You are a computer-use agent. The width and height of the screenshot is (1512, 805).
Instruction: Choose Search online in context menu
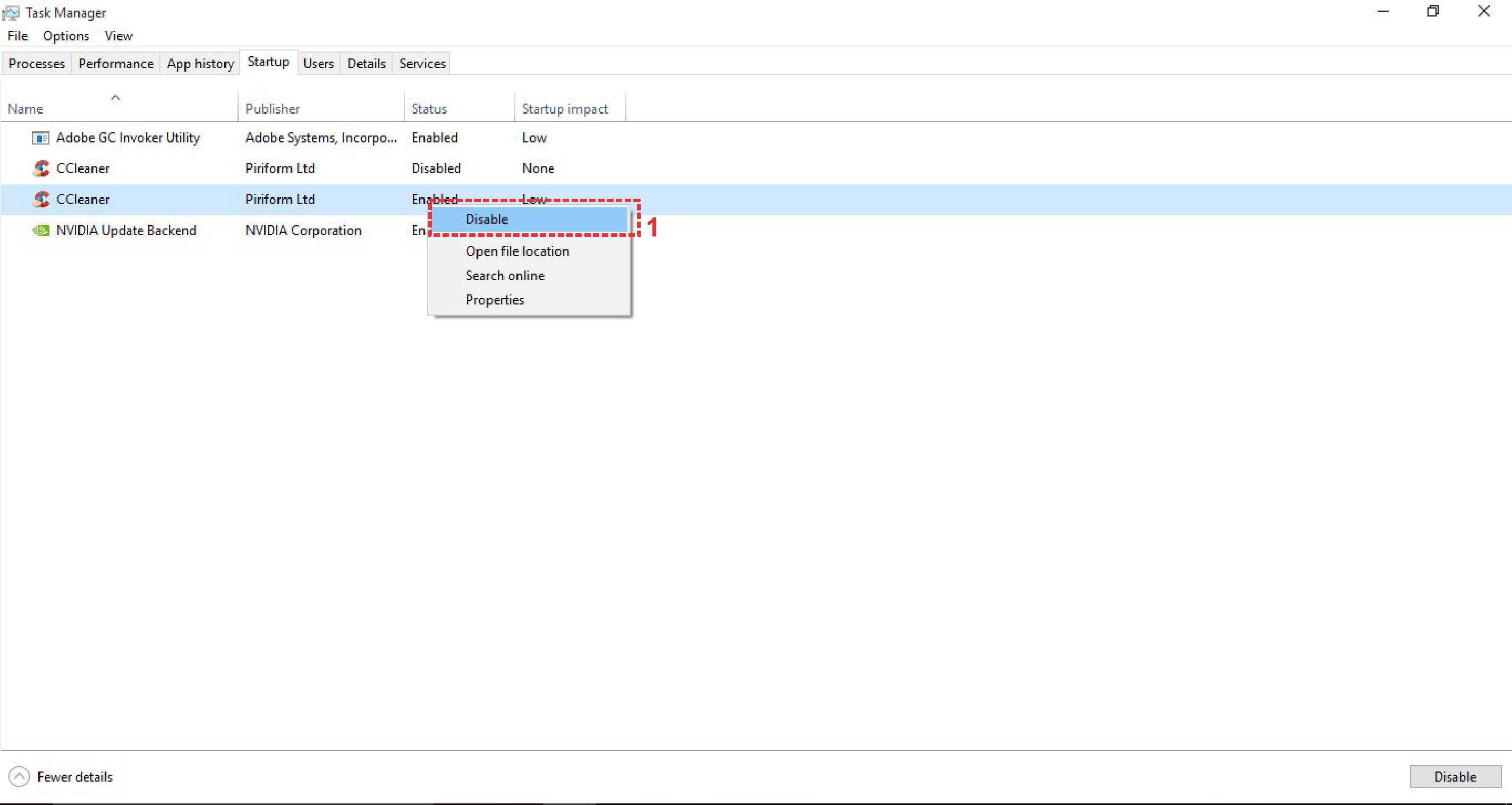pos(505,275)
